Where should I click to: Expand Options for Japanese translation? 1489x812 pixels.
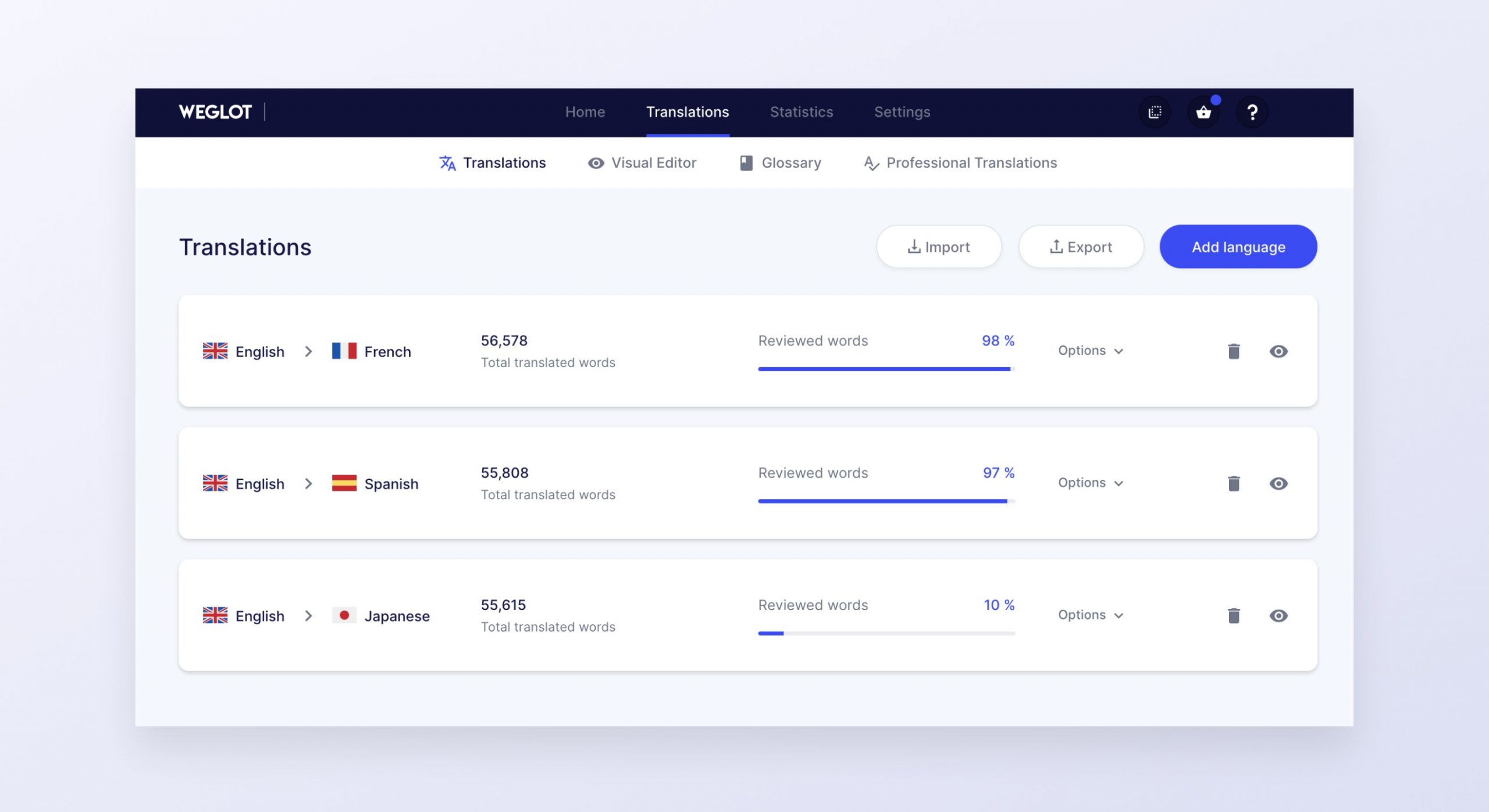[x=1090, y=614]
